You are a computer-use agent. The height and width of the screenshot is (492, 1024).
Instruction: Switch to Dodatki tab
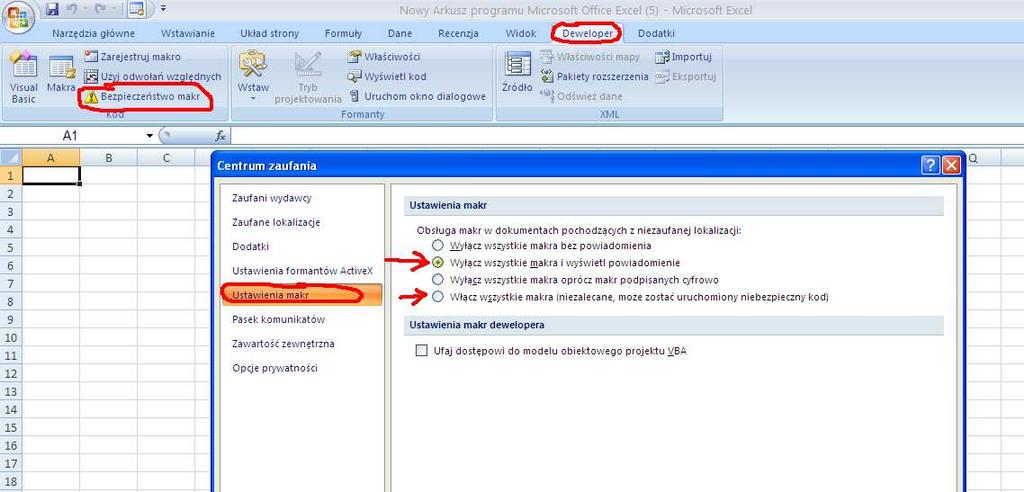pos(656,33)
